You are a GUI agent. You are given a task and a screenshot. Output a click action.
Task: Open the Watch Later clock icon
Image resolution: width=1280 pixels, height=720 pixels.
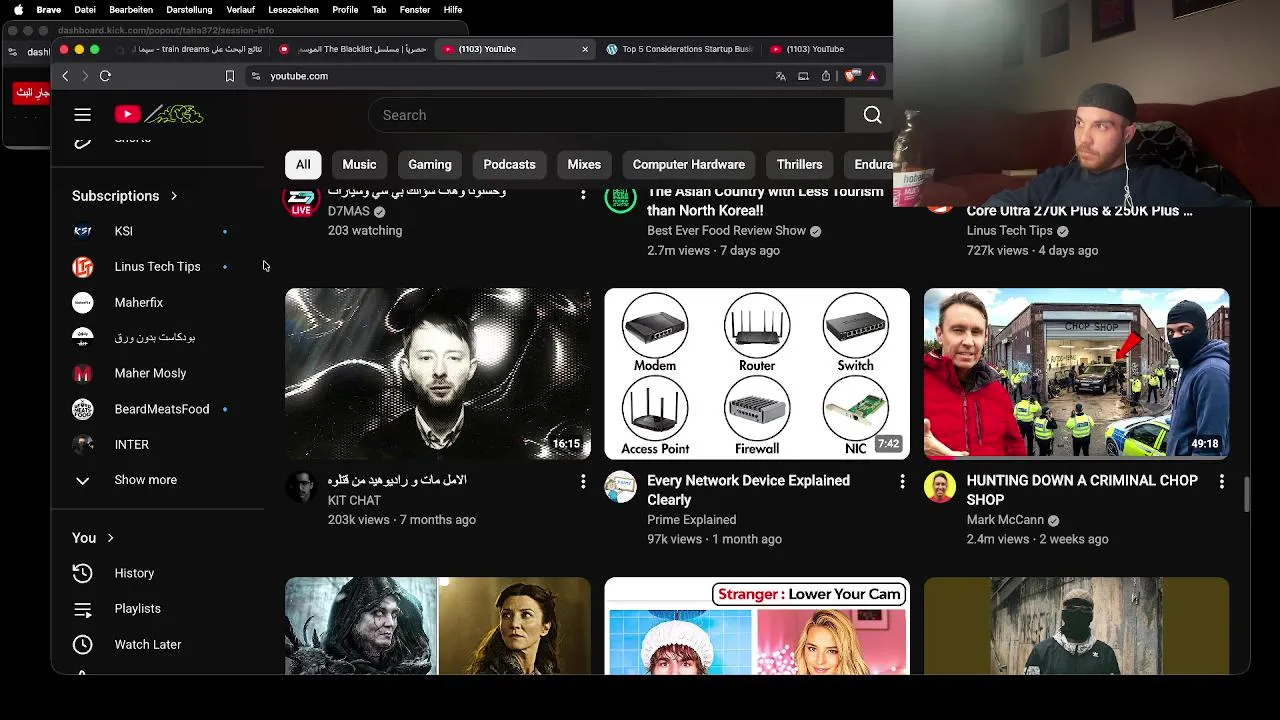tap(83, 645)
